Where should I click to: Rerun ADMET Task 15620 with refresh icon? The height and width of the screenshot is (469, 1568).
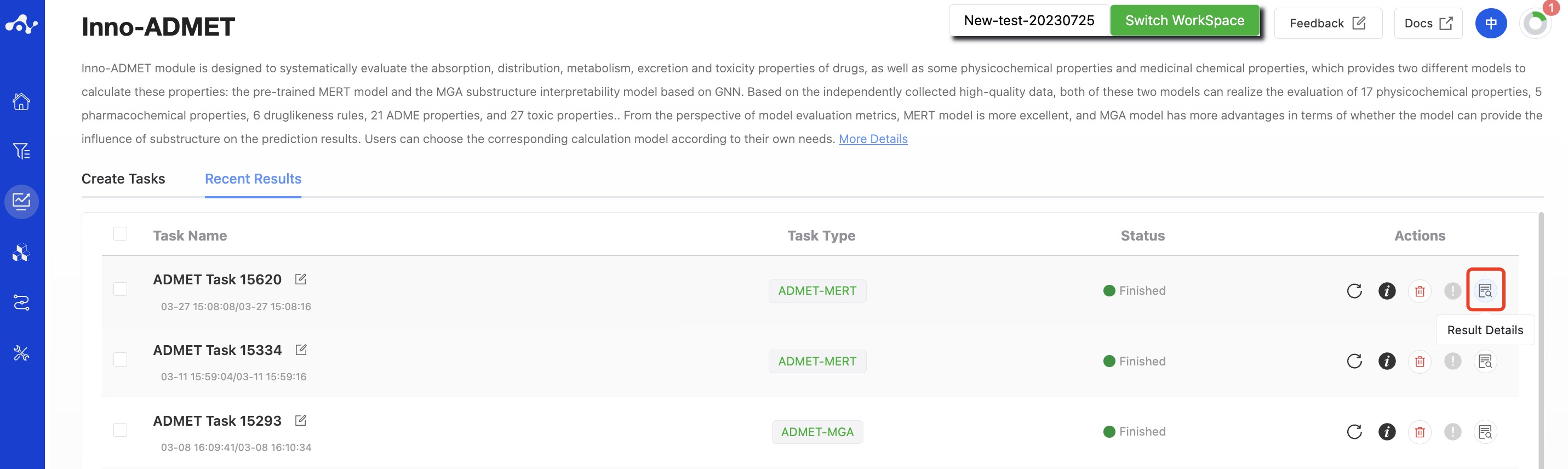[x=1354, y=290]
